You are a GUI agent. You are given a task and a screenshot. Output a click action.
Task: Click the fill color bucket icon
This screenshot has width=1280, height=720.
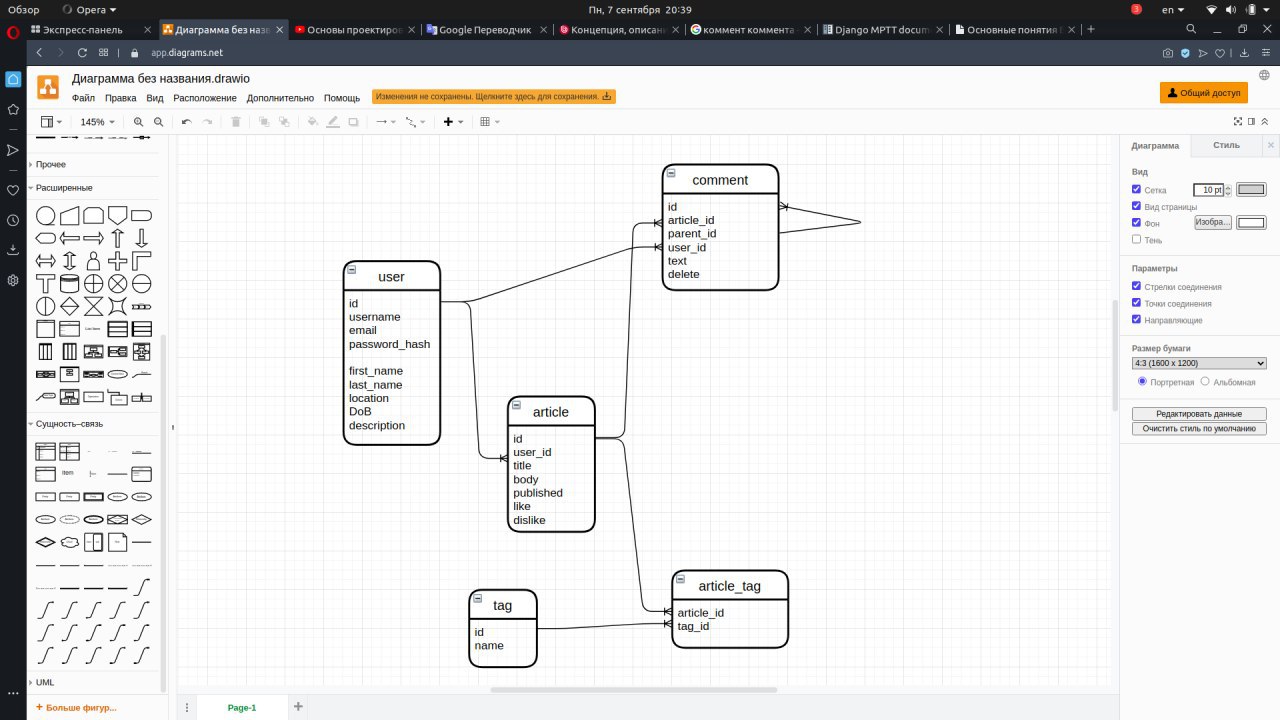[312, 122]
